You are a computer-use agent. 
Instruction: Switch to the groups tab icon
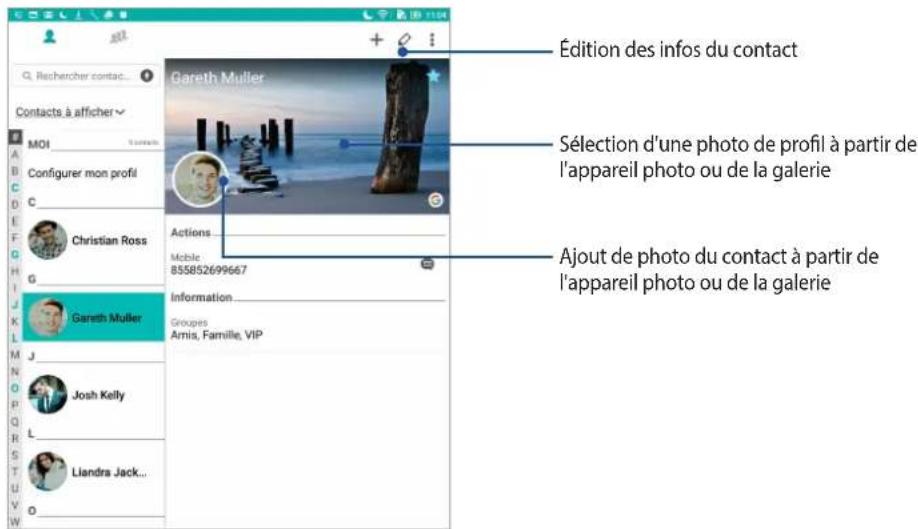pyautogui.click(x=115, y=39)
